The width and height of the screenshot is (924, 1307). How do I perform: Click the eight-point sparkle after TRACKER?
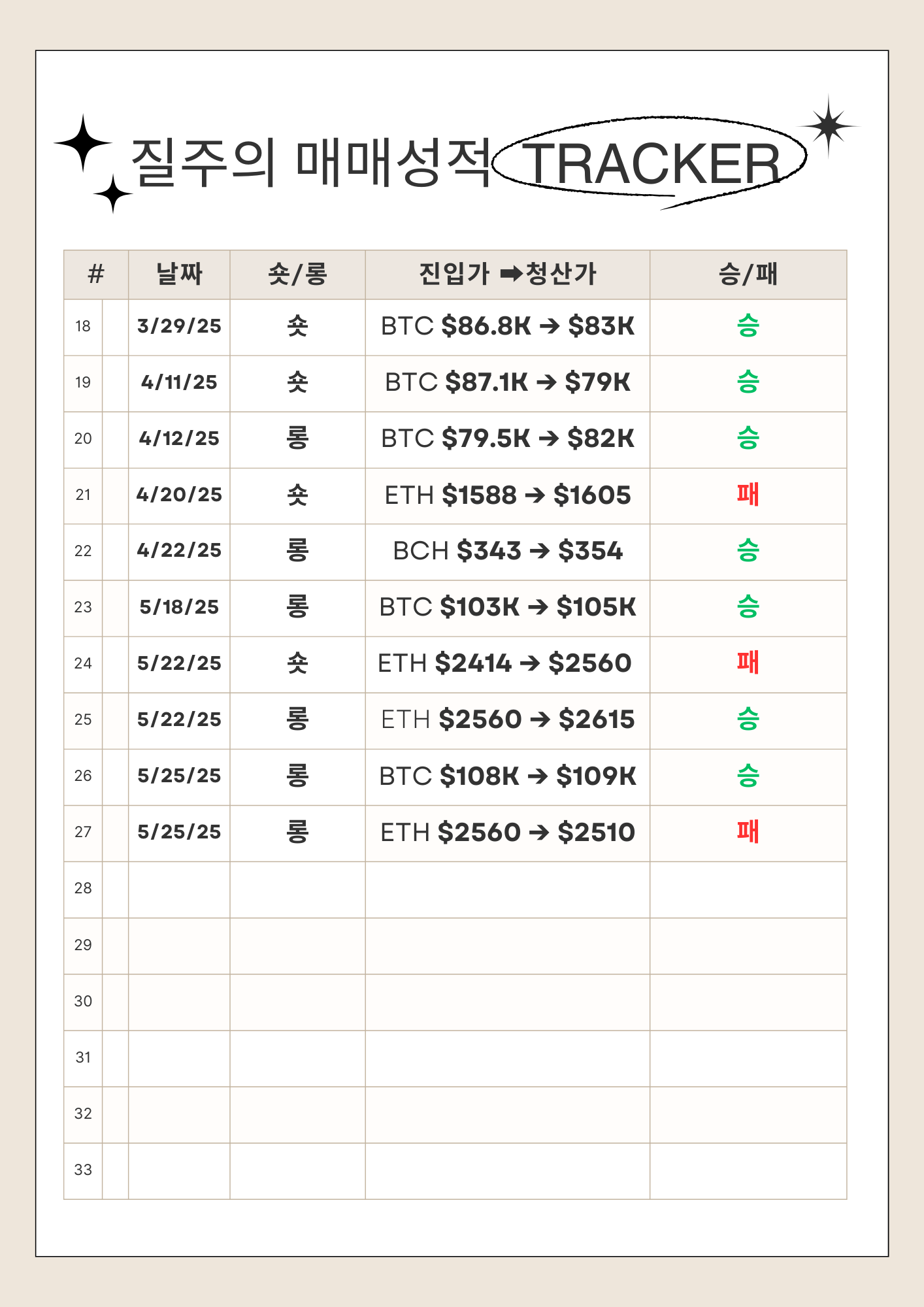(828, 126)
